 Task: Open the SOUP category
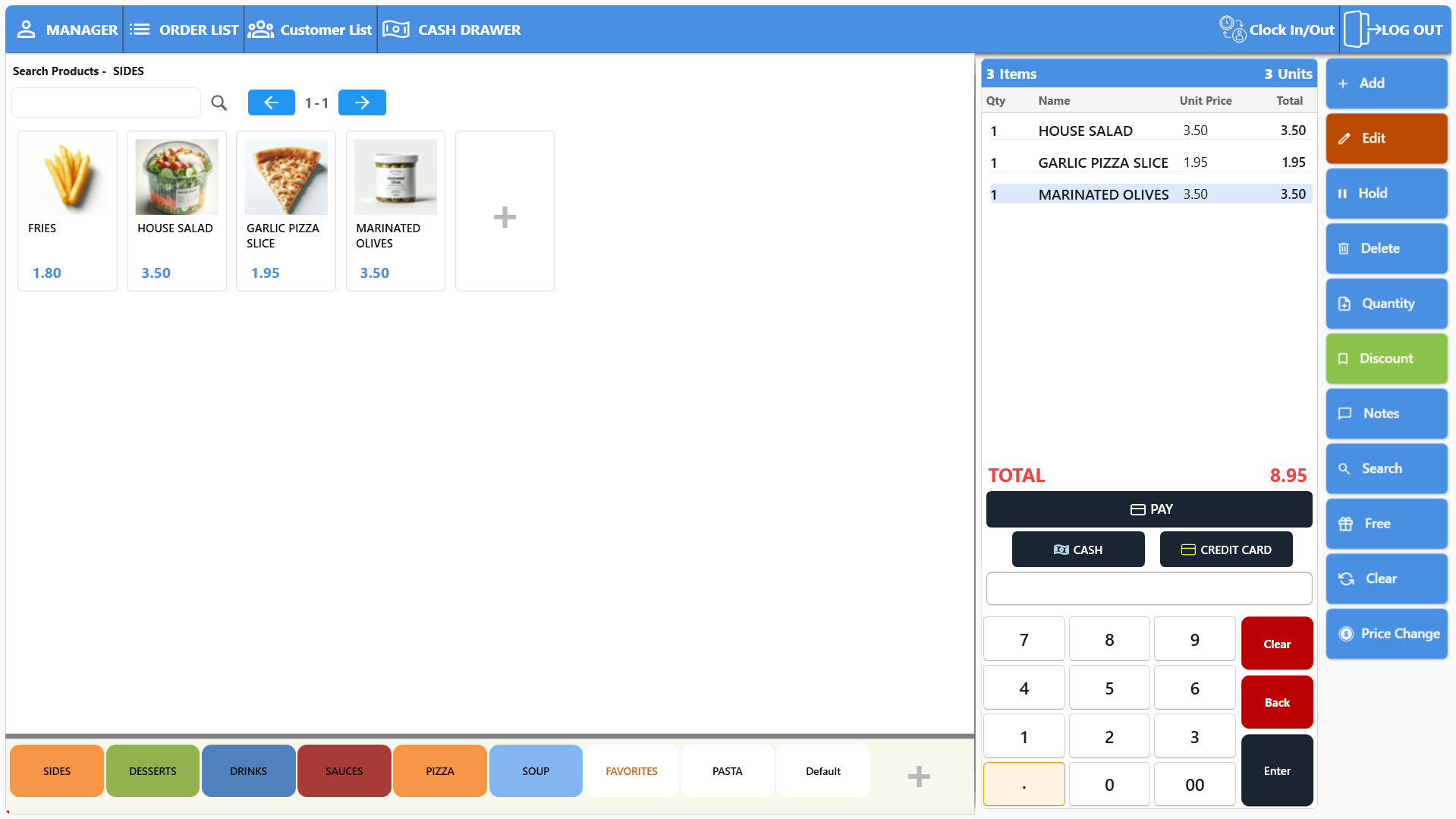pos(536,770)
